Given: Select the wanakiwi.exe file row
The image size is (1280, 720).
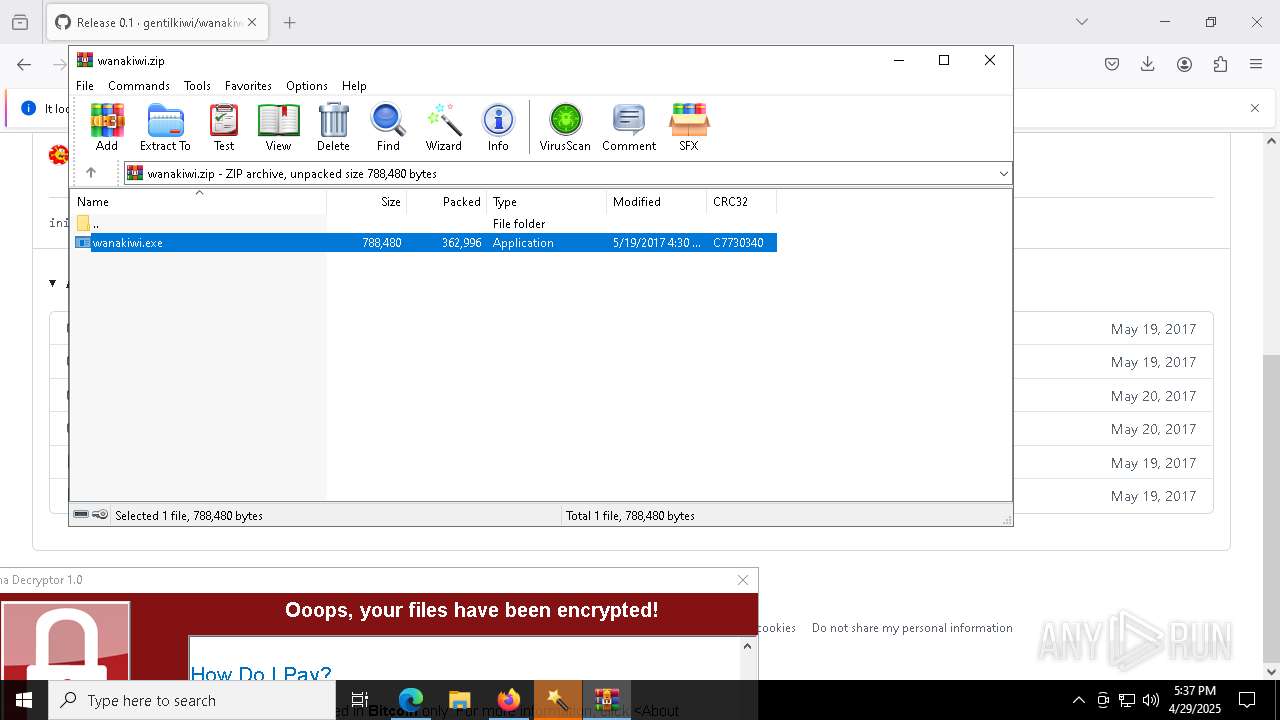Looking at the screenshot, I should coord(424,243).
